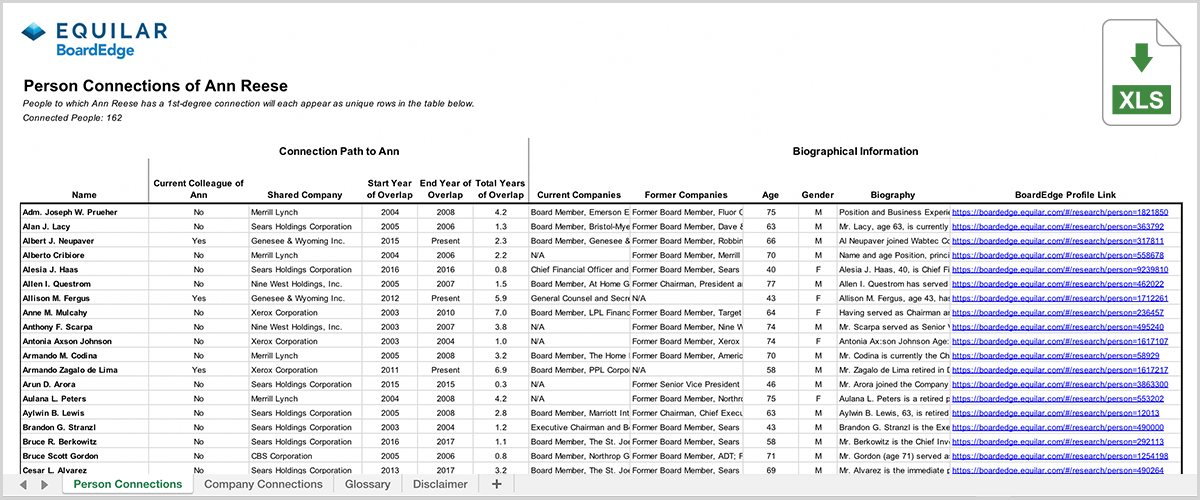Open the Disclaimer sheet tab
Viewport: 1200px width, 500px height.
440,484
